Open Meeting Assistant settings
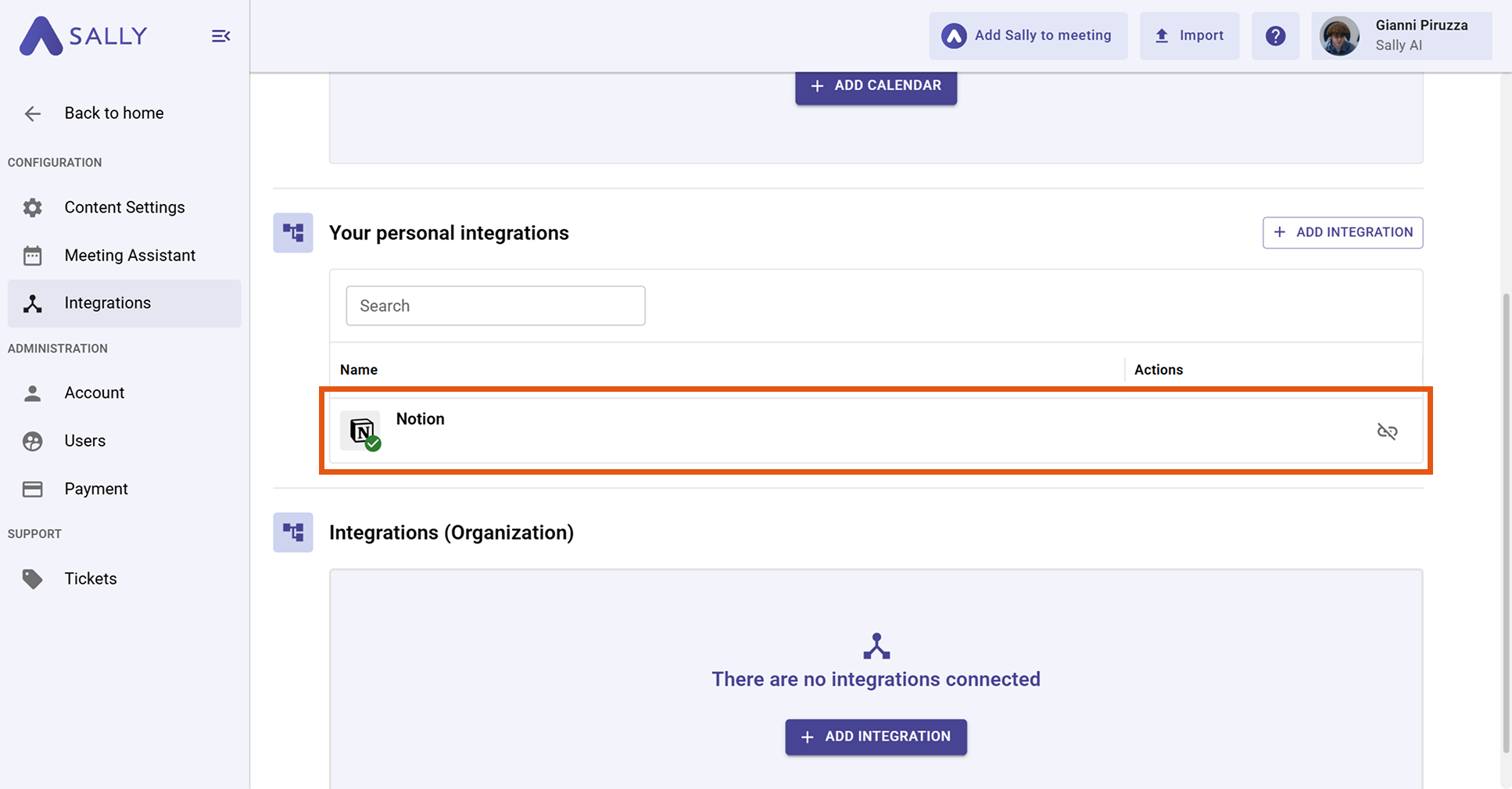1512x789 pixels. [130, 255]
